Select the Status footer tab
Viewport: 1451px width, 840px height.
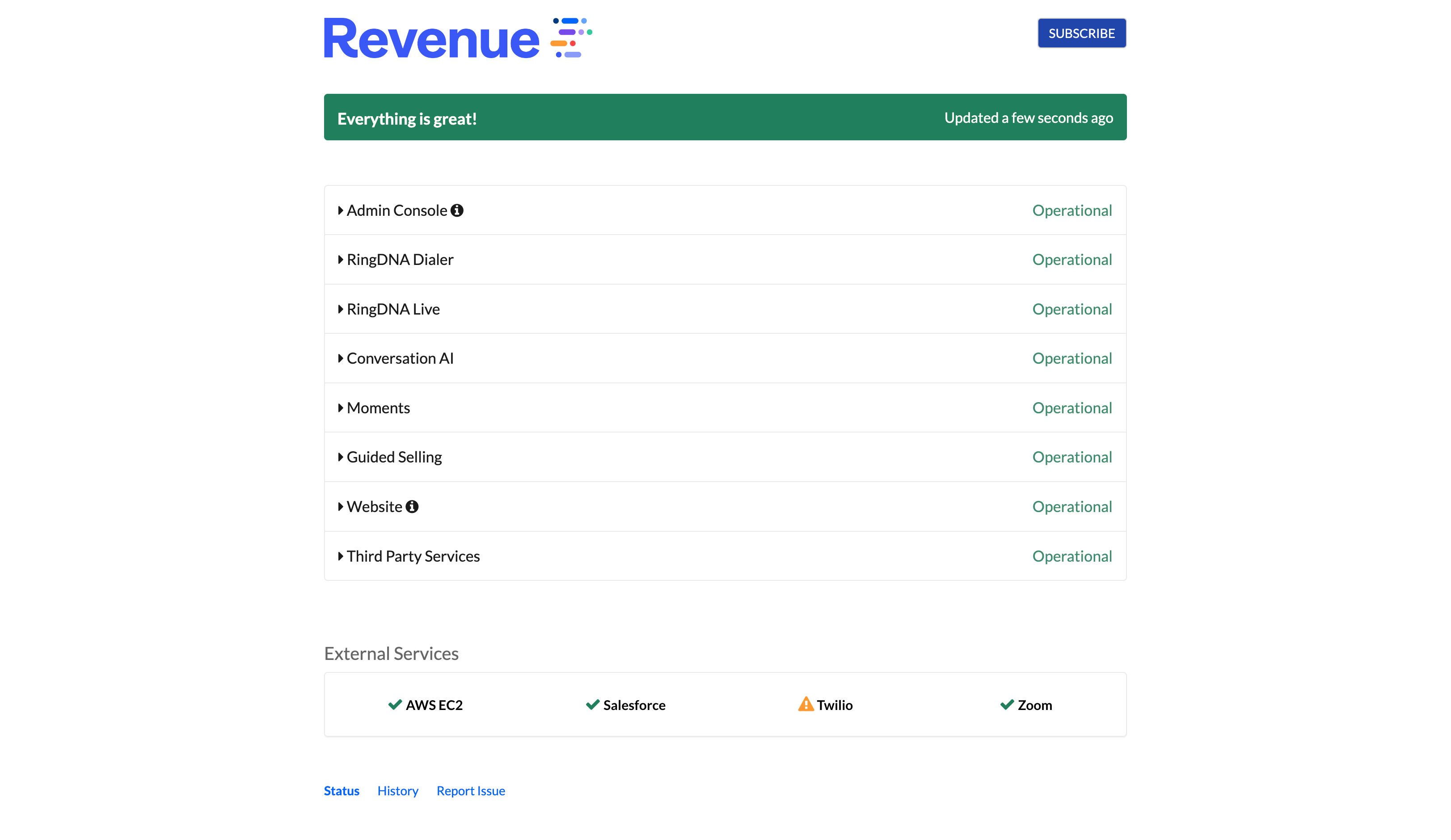coord(342,791)
